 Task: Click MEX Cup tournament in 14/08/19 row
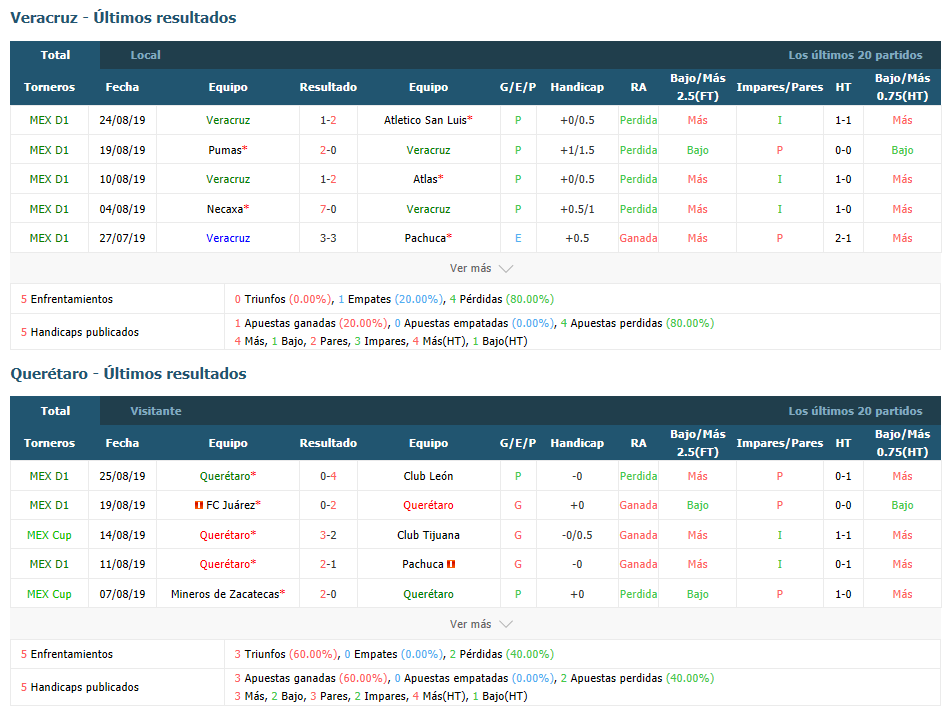tap(49, 535)
